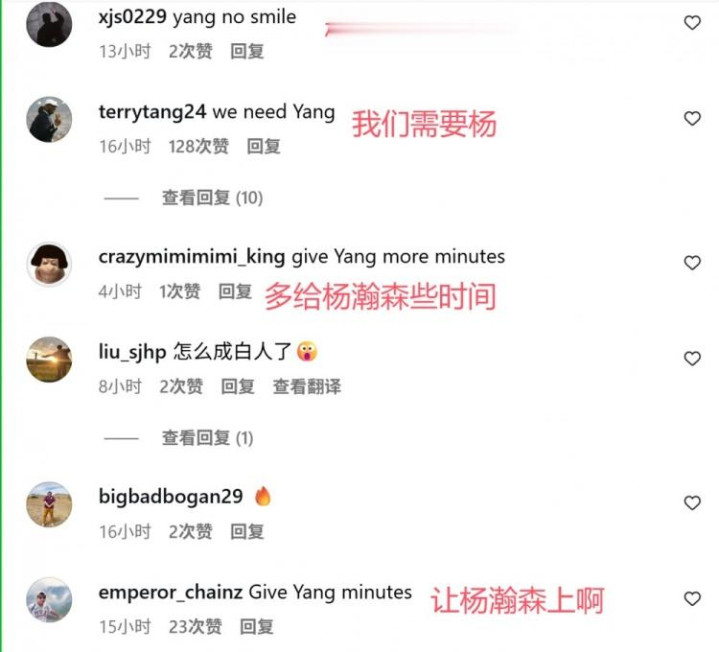Reply to terrytang24's comment
Image resolution: width=719 pixels, height=652 pixels.
(264, 147)
